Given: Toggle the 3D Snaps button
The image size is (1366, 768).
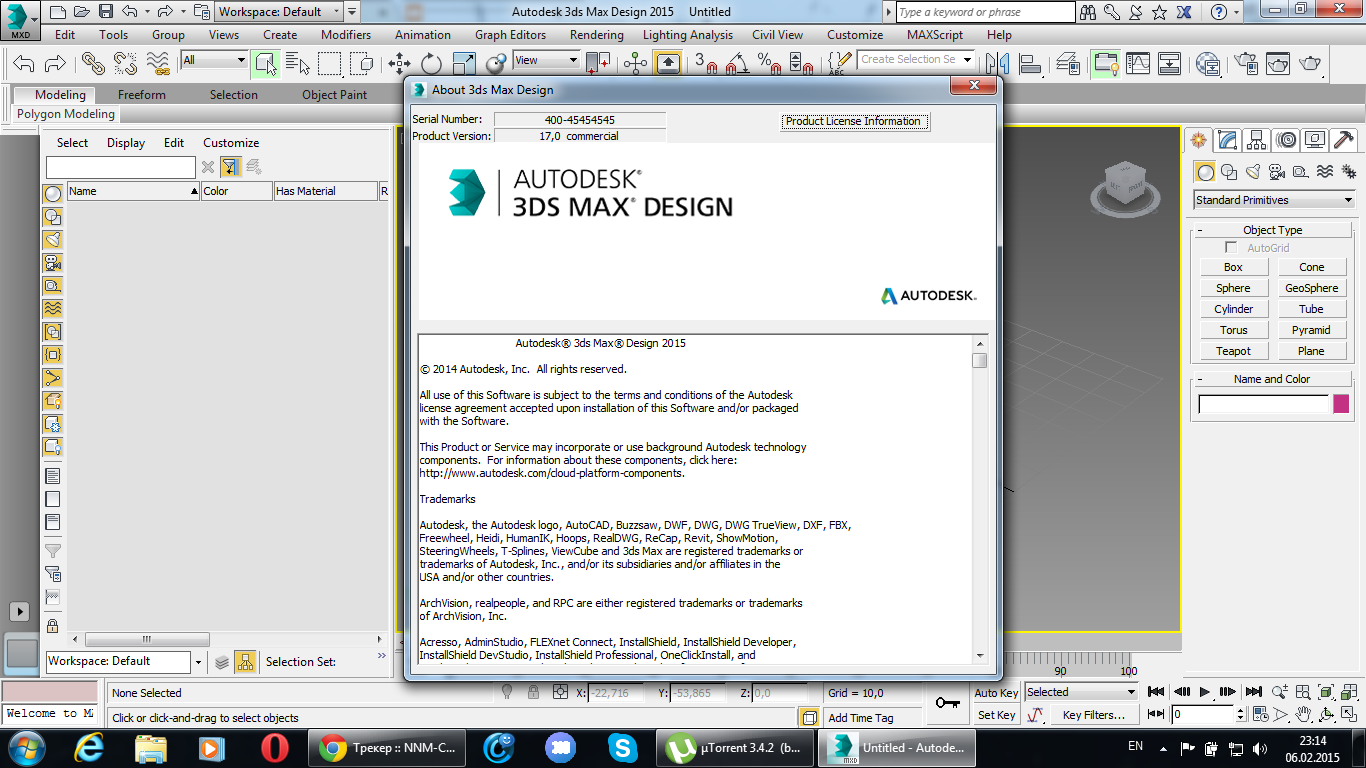Looking at the screenshot, I should coord(706,63).
